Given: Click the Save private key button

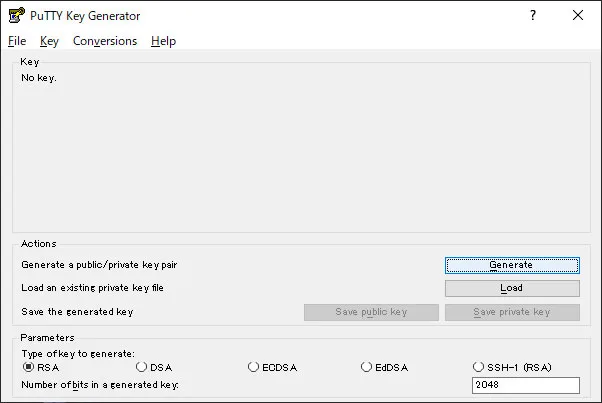Looking at the screenshot, I should (512, 312).
